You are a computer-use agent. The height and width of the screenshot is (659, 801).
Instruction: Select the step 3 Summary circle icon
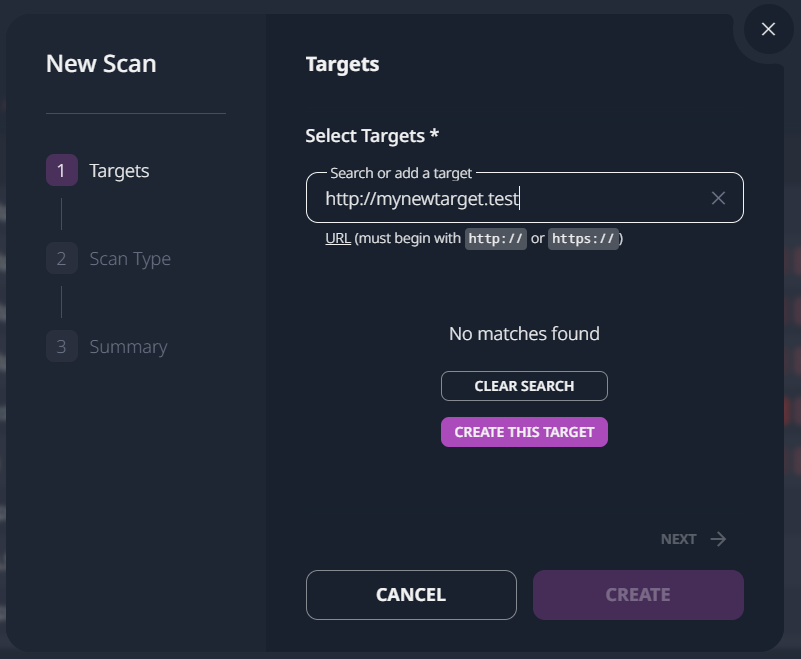click(62, 346)
